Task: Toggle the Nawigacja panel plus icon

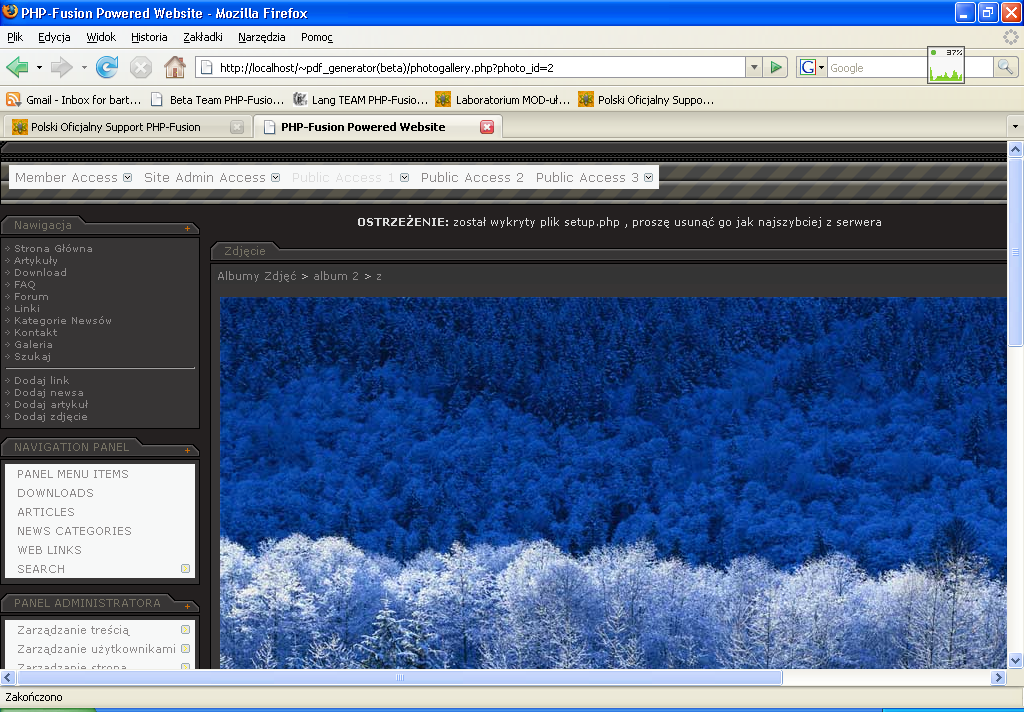Action: pyautogui.click(x=187, y=229)
